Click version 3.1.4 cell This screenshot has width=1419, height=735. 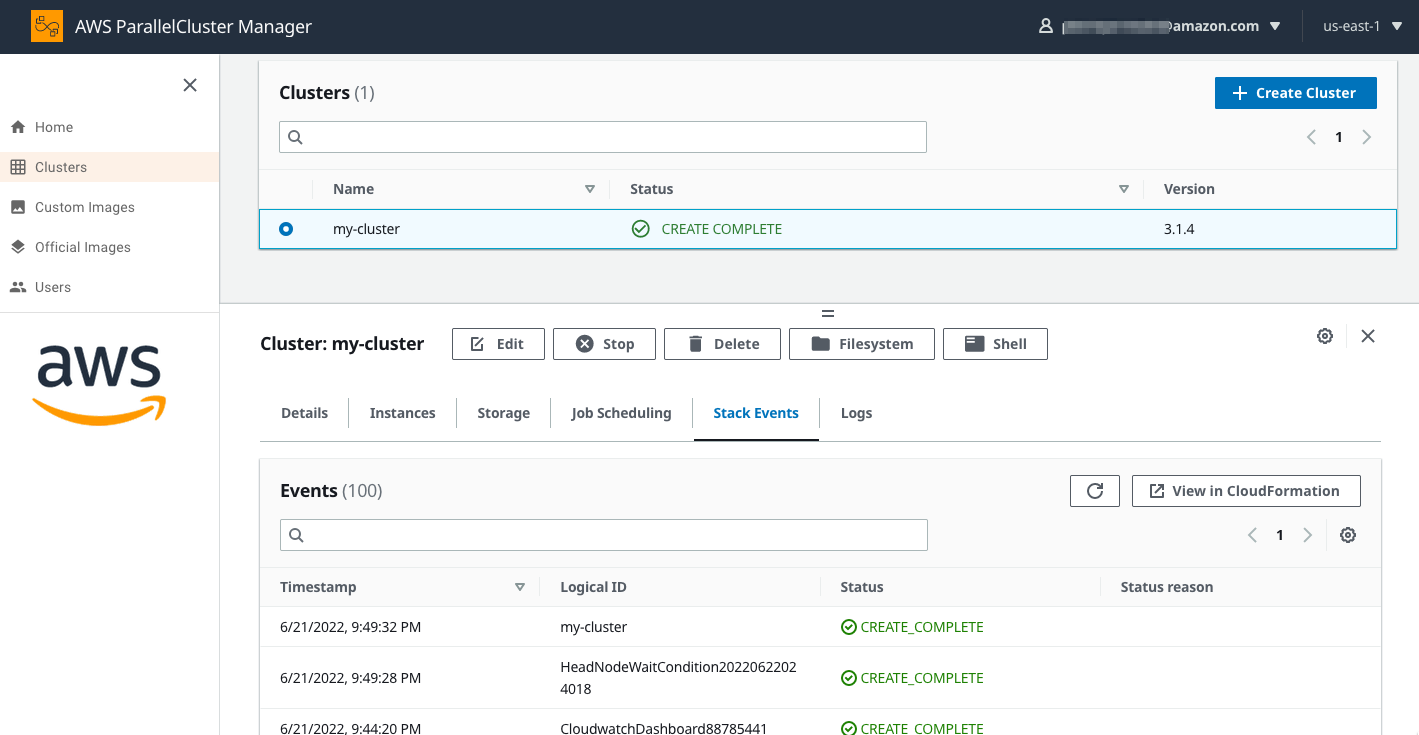(1179, 229)
